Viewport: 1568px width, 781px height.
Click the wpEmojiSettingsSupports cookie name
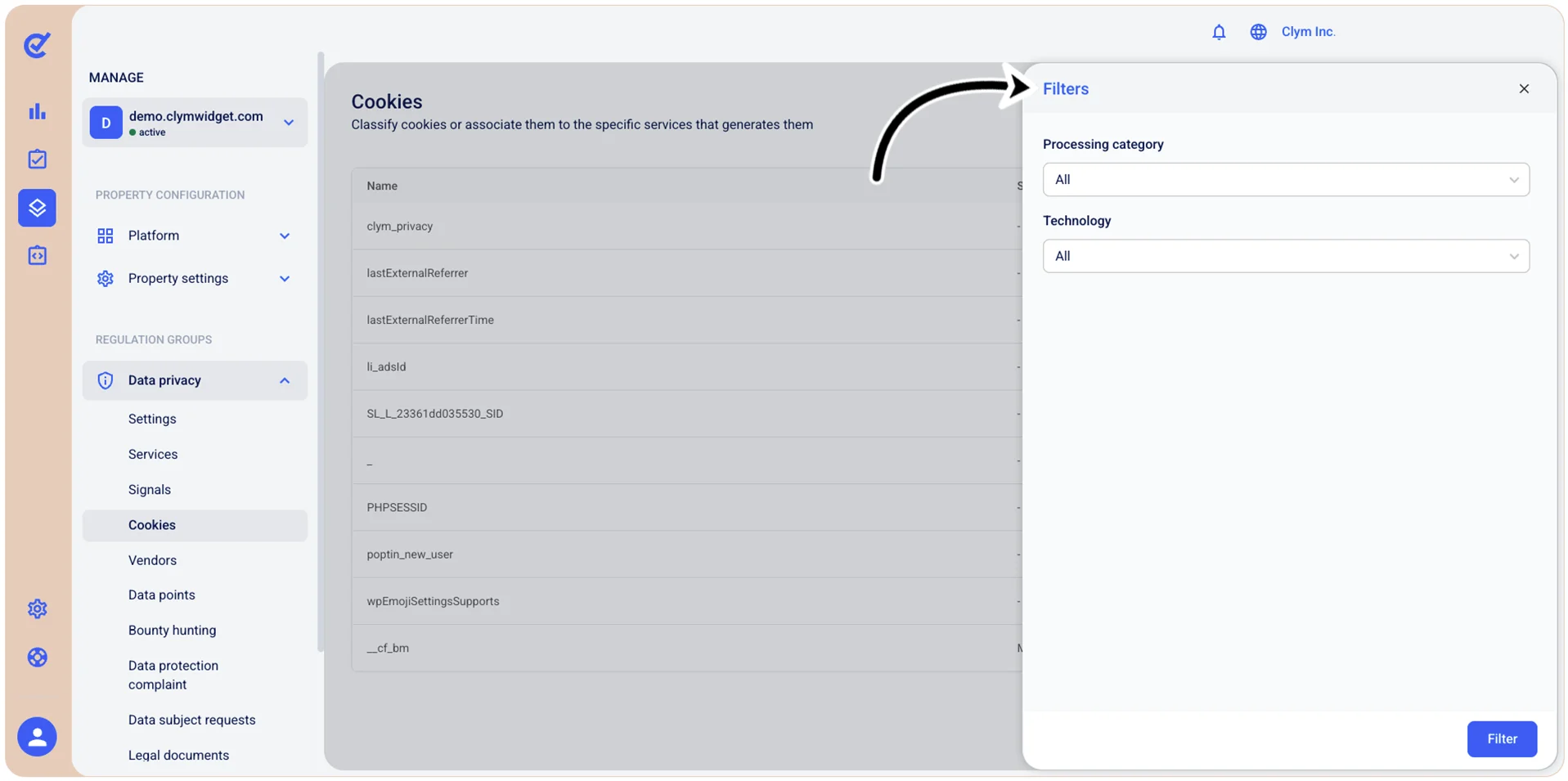click(433, 601)
